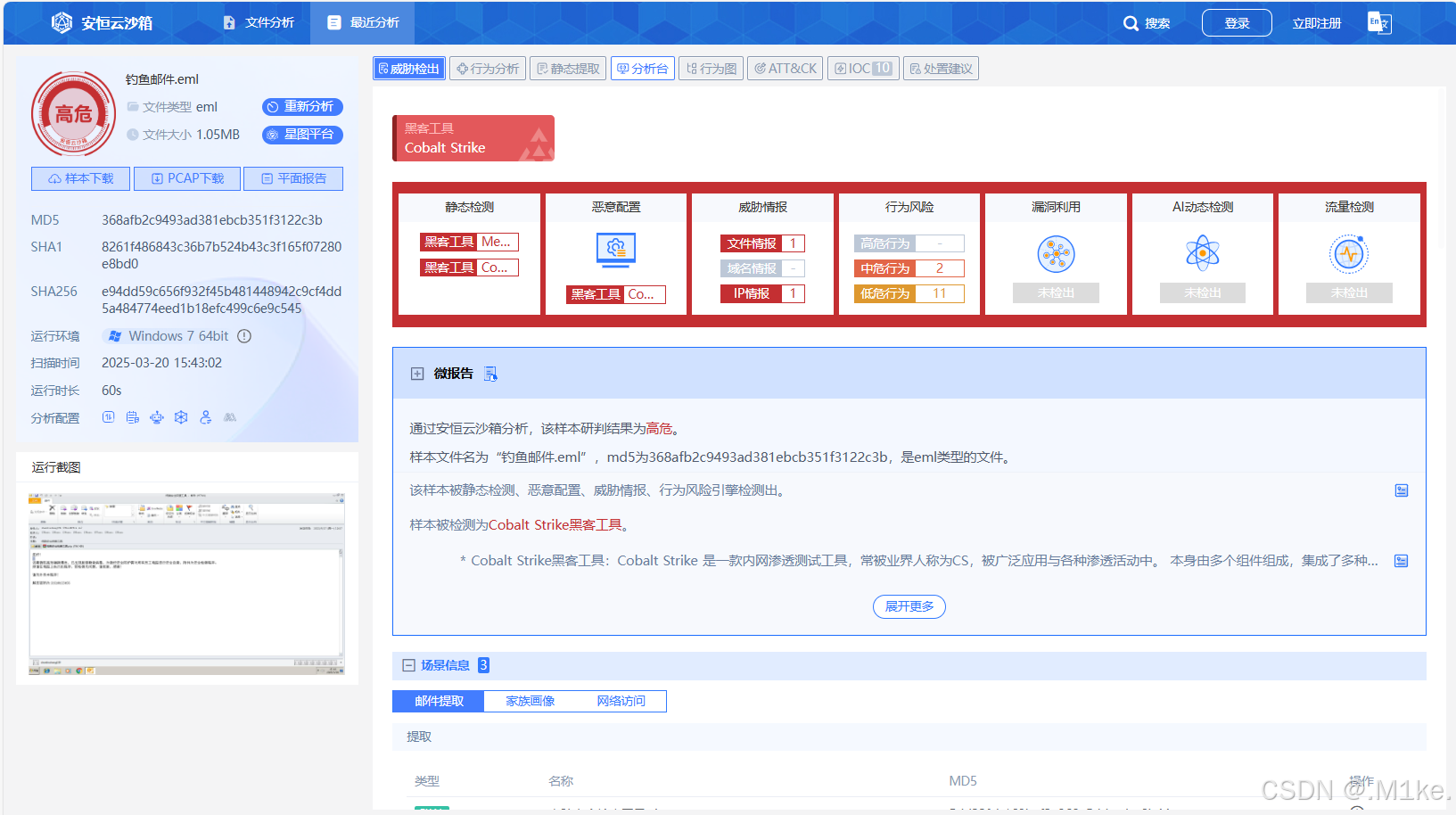Click the 重新分析 button

(x=302, y=107)
